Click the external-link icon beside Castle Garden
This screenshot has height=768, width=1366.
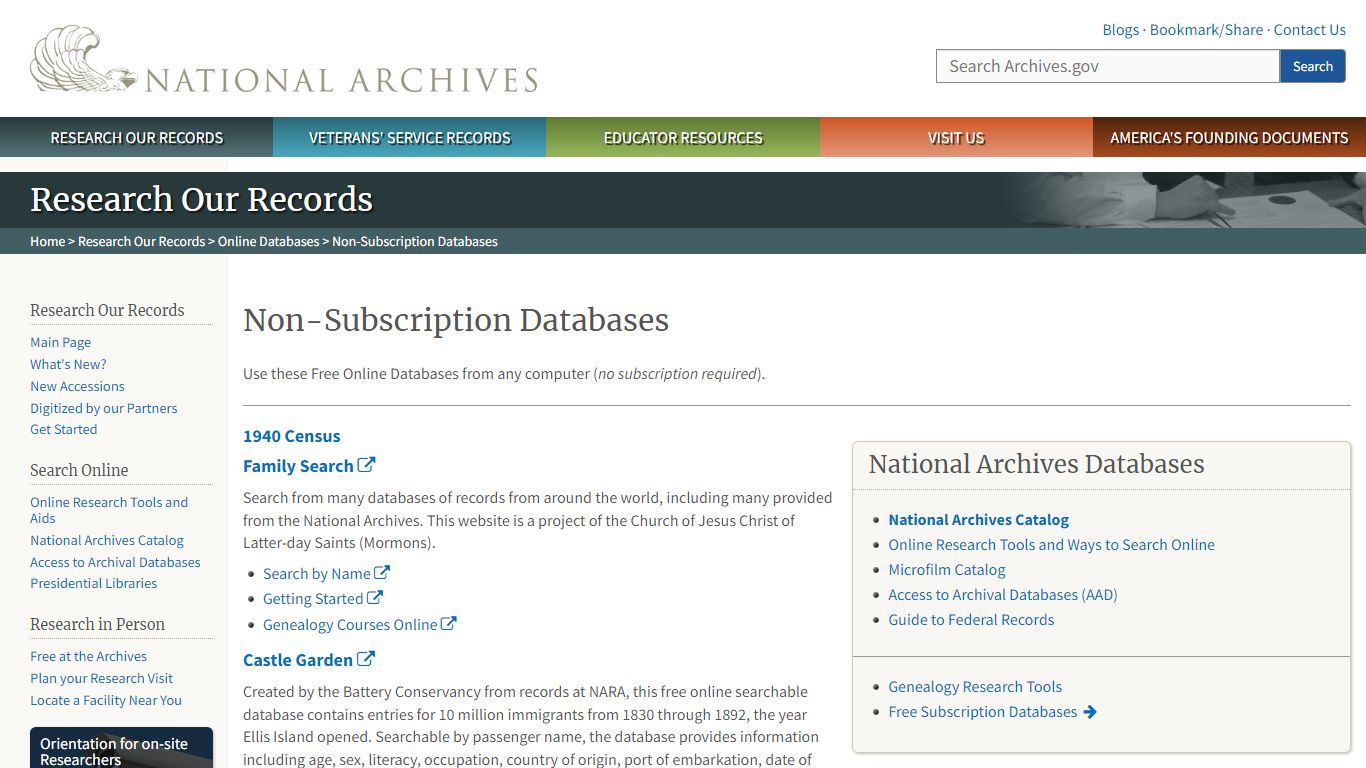pos(366,659)
